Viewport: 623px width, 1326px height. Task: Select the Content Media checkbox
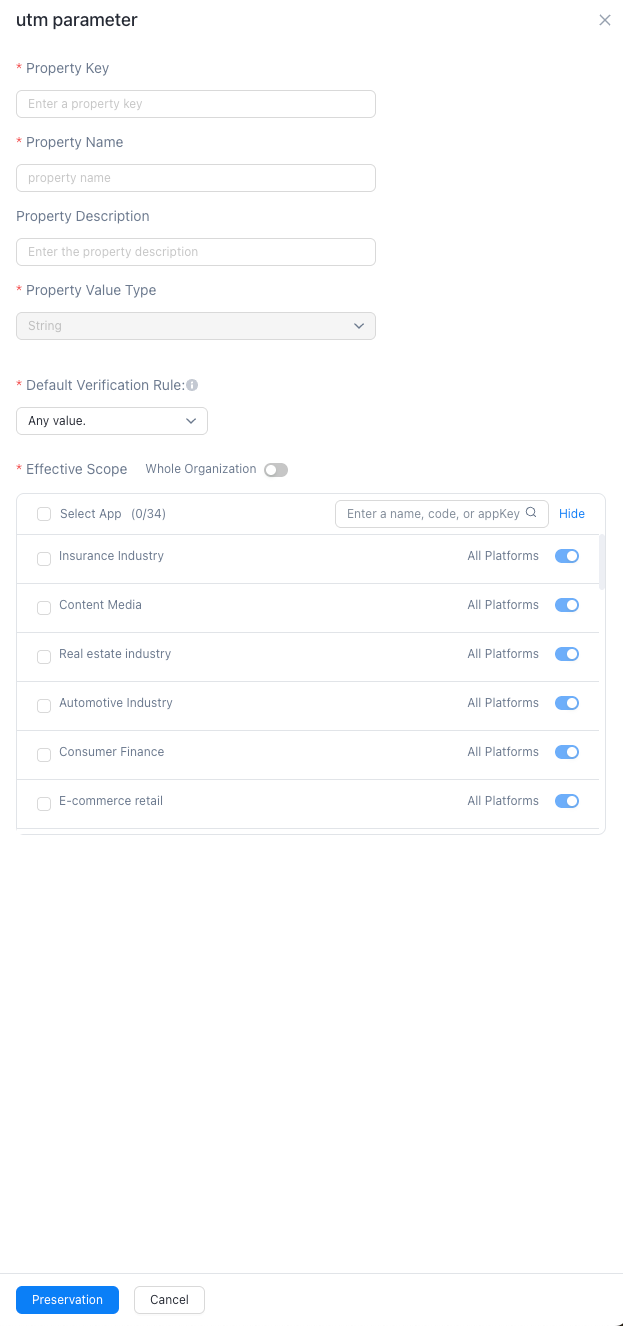click(x=44, y=608)
